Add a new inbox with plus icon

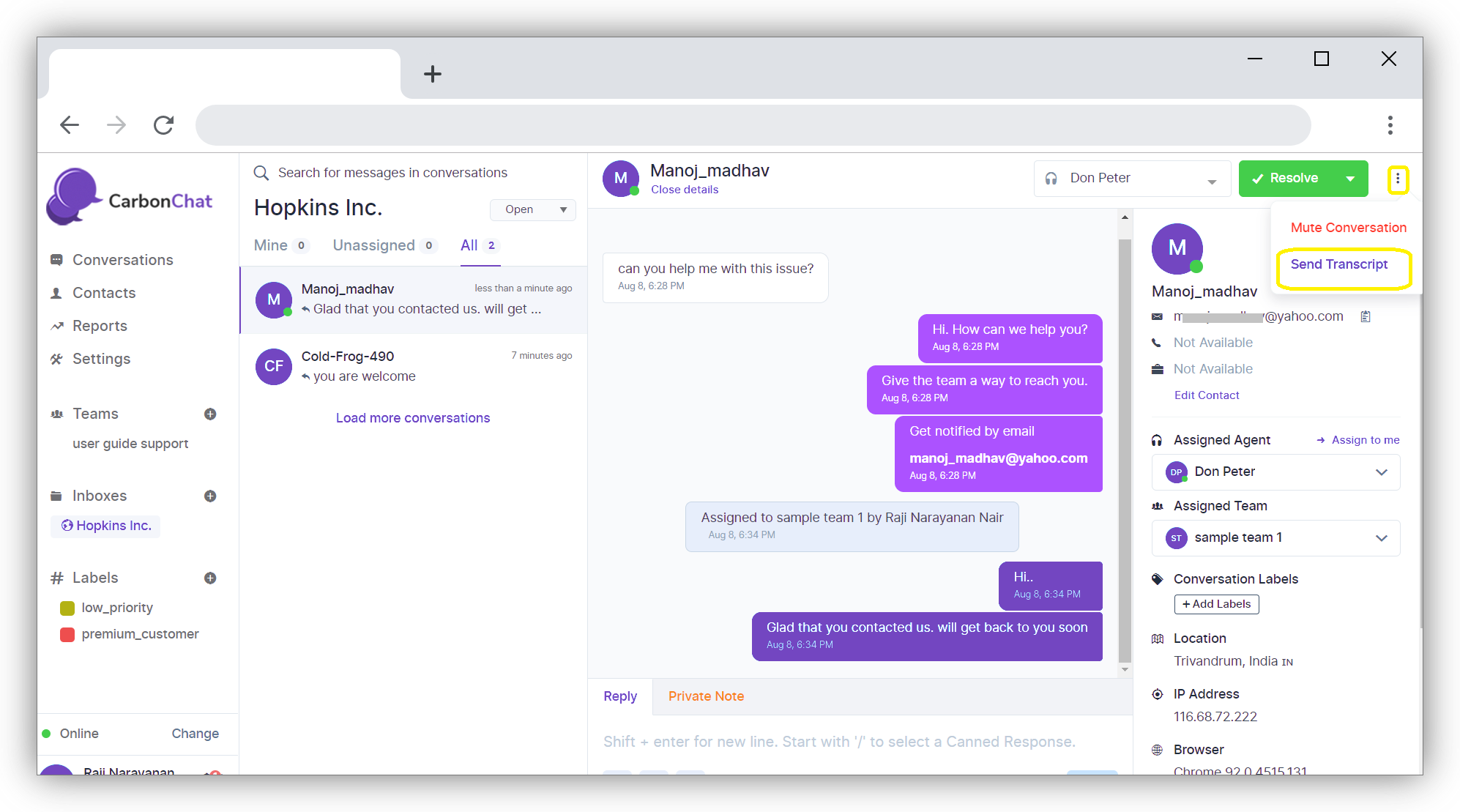pyautogui.click(x=210, y=496)
